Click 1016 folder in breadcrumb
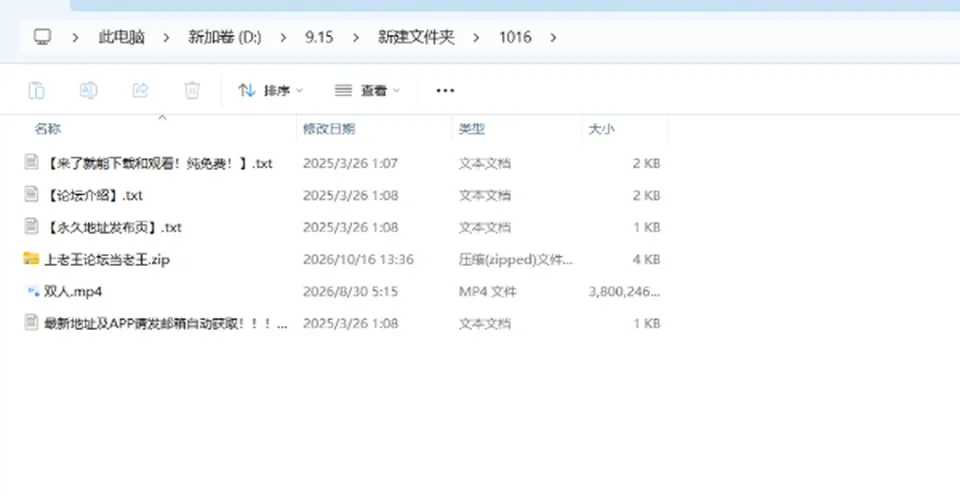 pos(515,37)
